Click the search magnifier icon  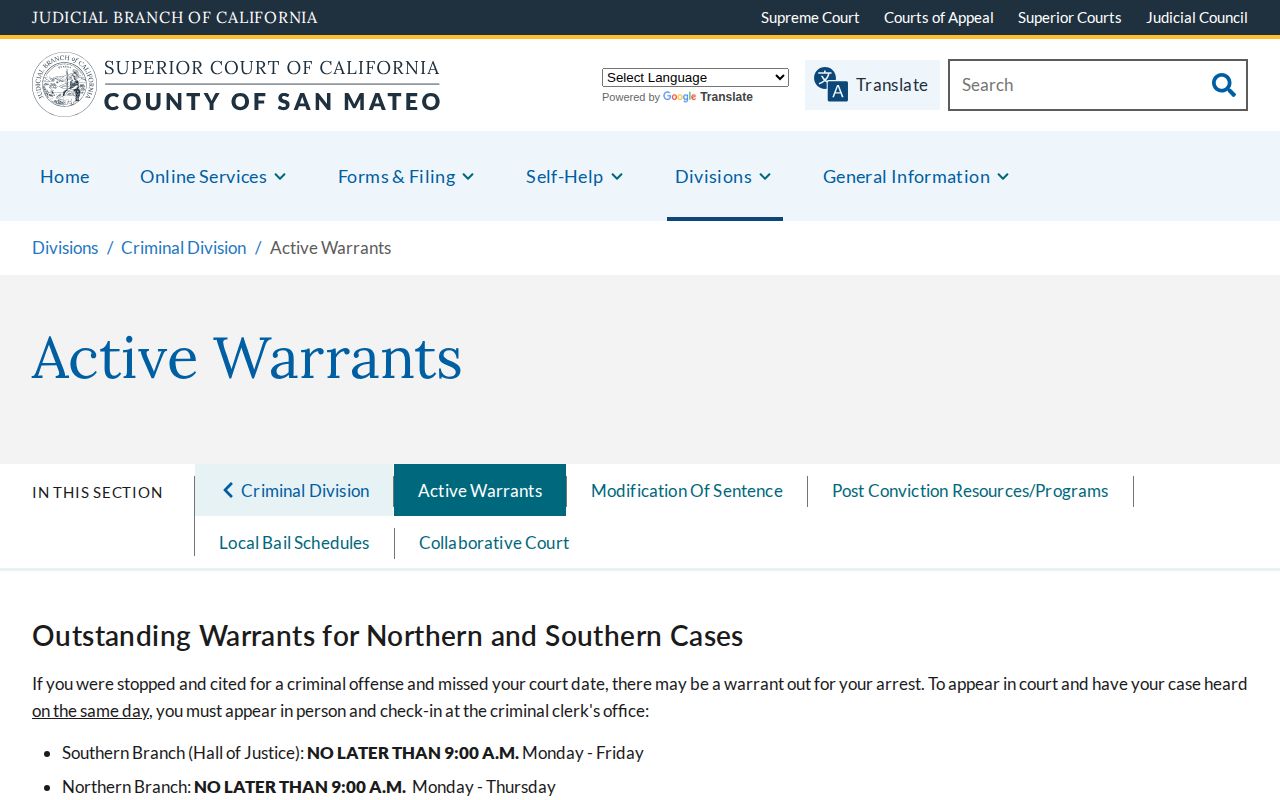click(1223, 85)
